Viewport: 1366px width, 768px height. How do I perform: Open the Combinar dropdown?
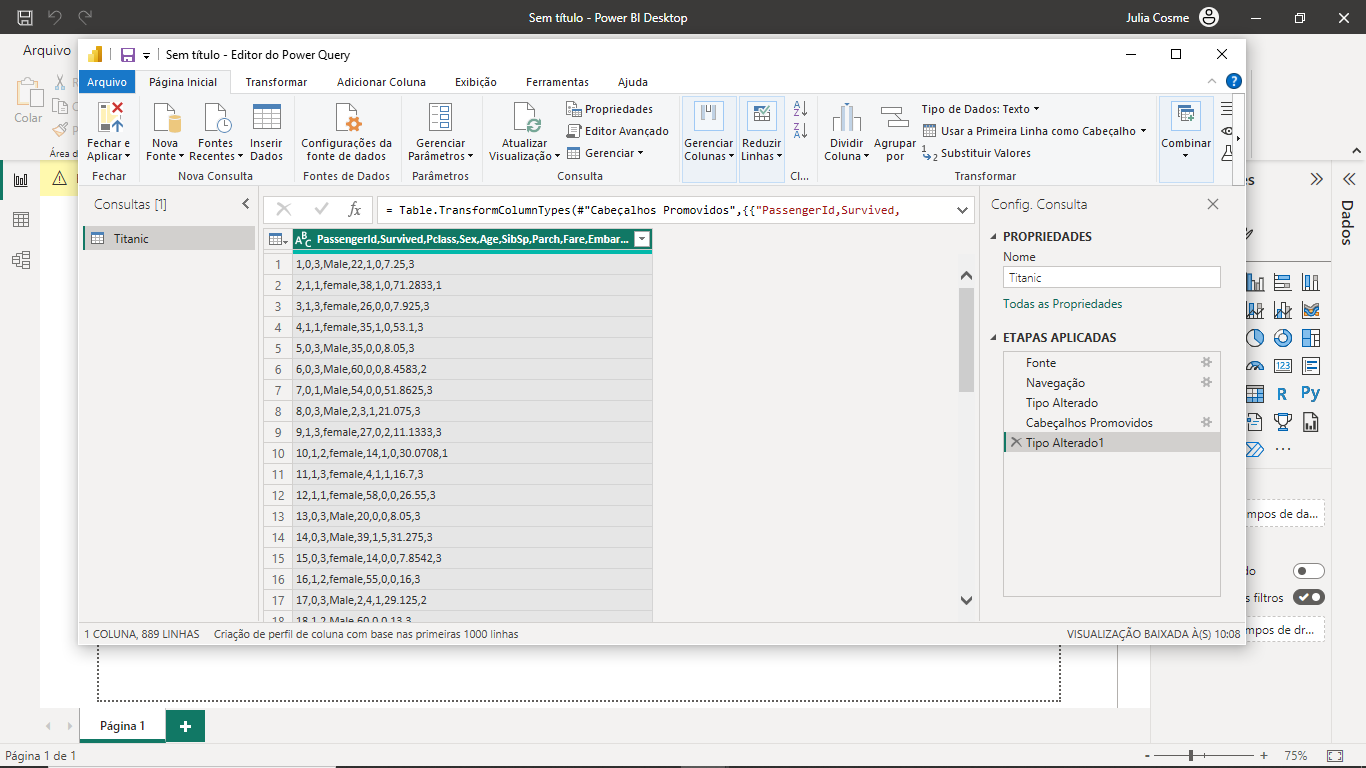click(1186, 156)
